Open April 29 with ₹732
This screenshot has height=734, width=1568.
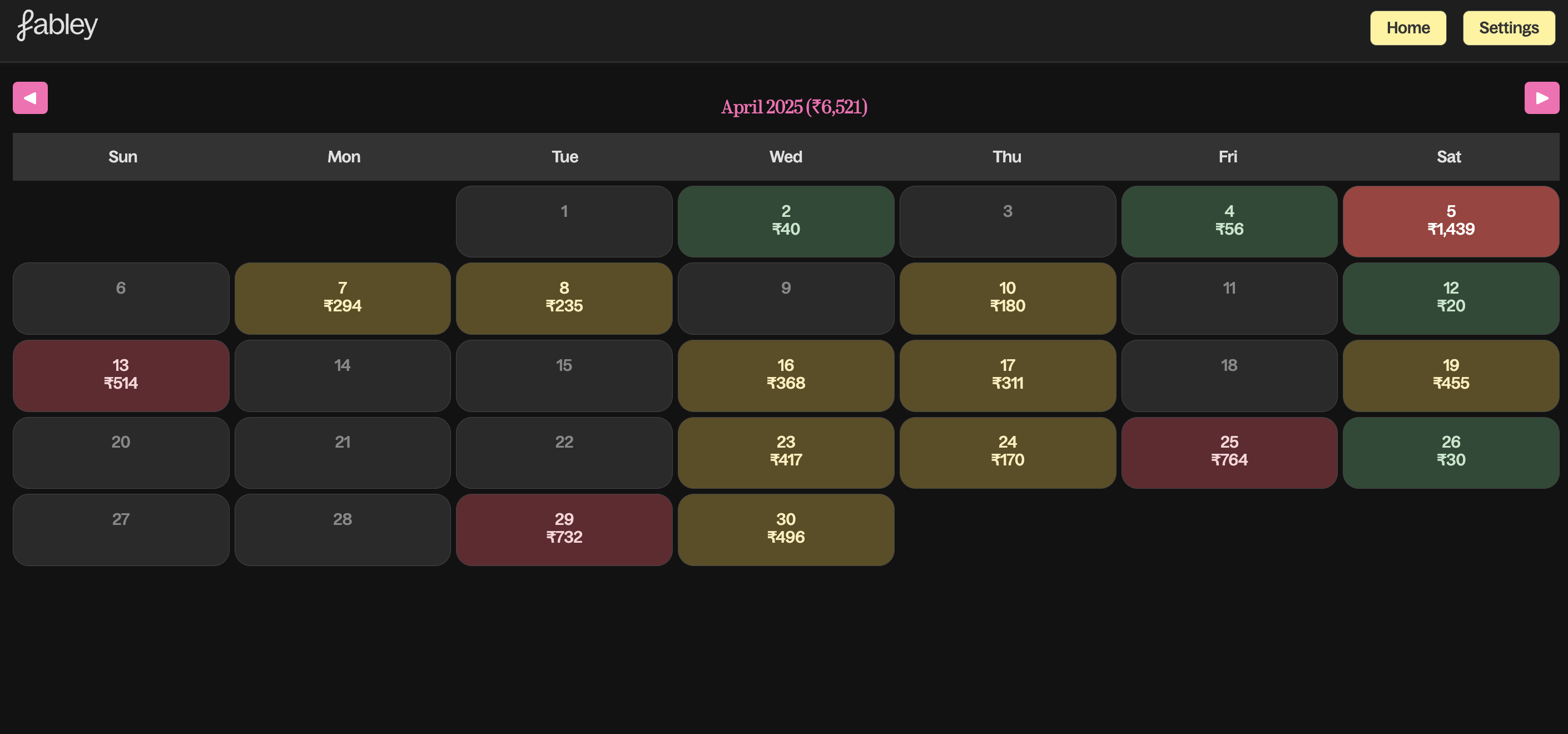click(x=564, y=529)
